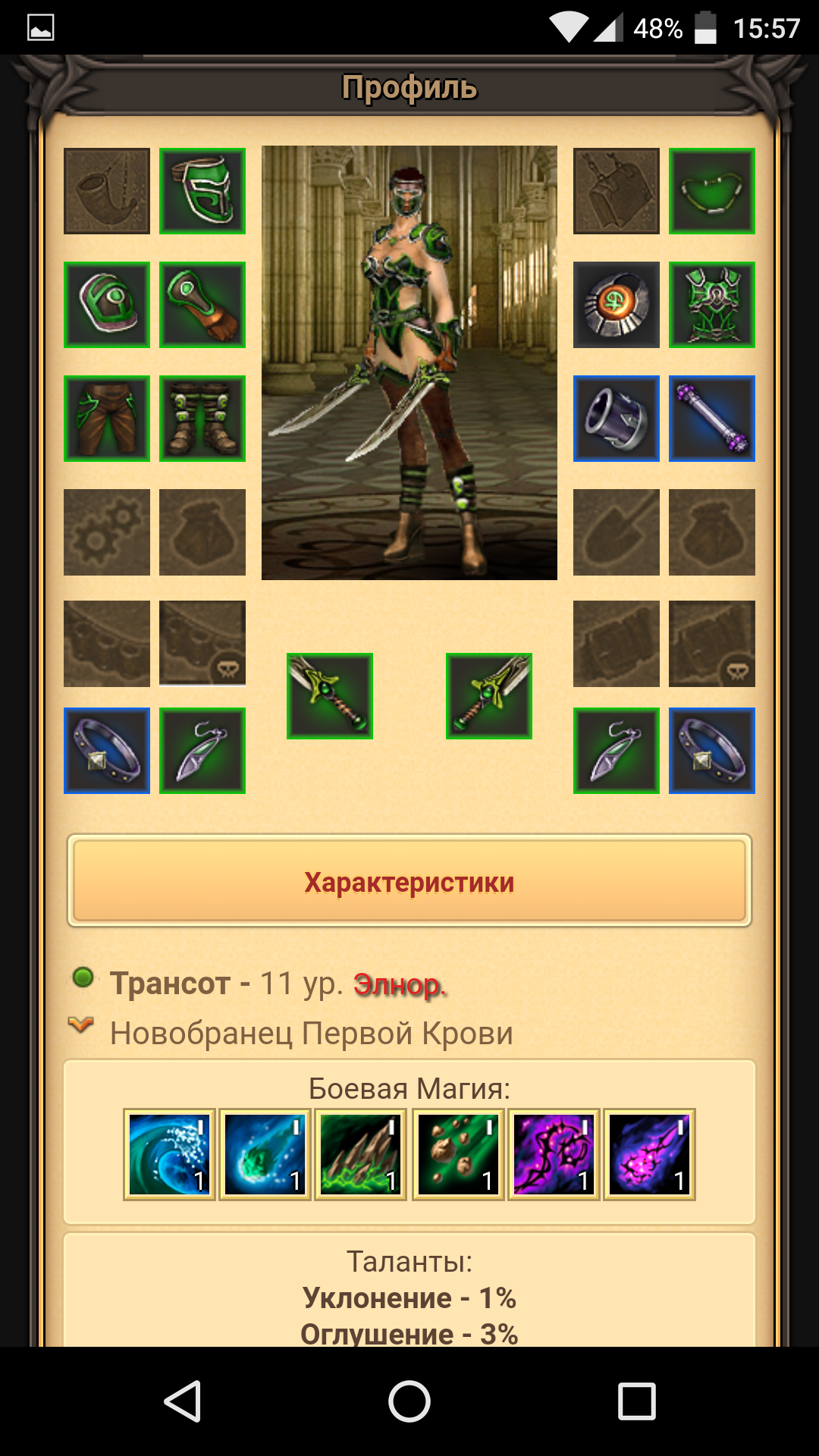Screen dimensions: 819x1456
Task: Select the left-hand green sword weapon
Action: pyautogui.click(x=330, y=696)
